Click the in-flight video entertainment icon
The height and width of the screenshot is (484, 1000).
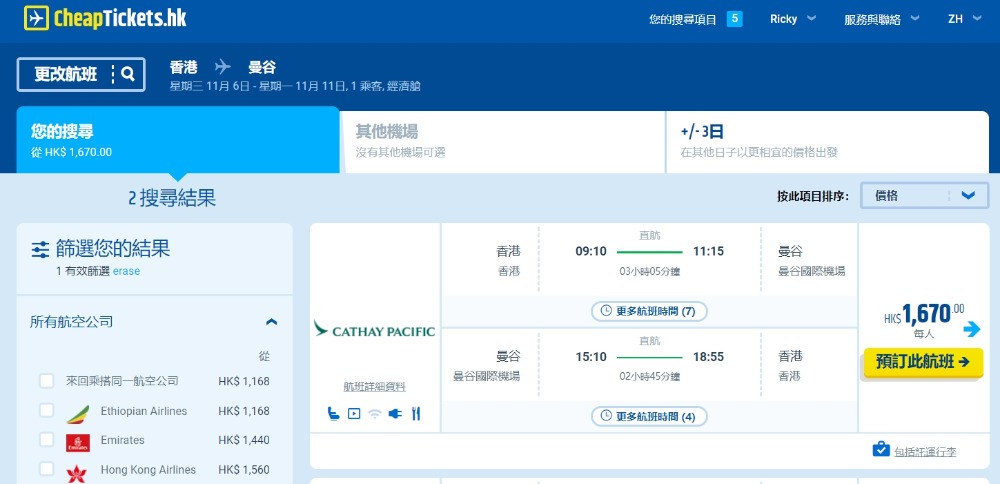click(x=354, y=414)
